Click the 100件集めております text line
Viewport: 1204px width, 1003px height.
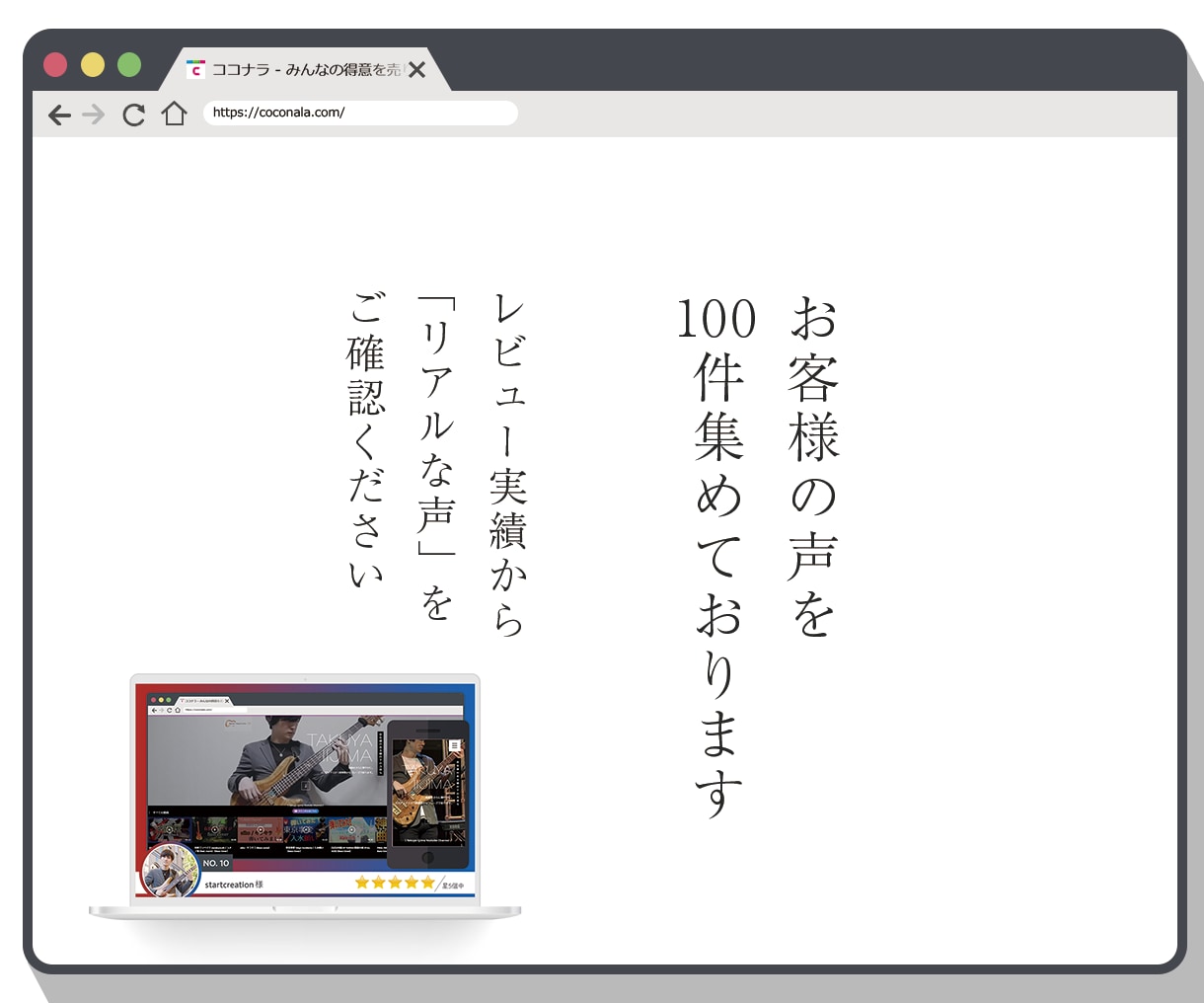coord(717,558)
